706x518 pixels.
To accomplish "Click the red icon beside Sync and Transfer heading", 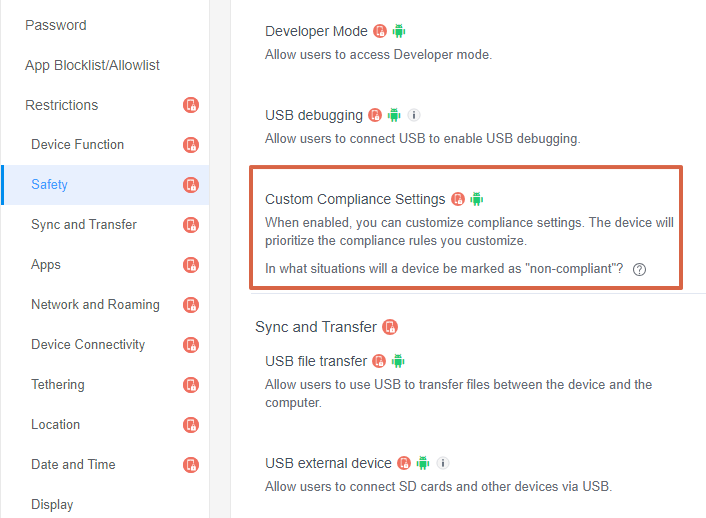I will (390, 327).
